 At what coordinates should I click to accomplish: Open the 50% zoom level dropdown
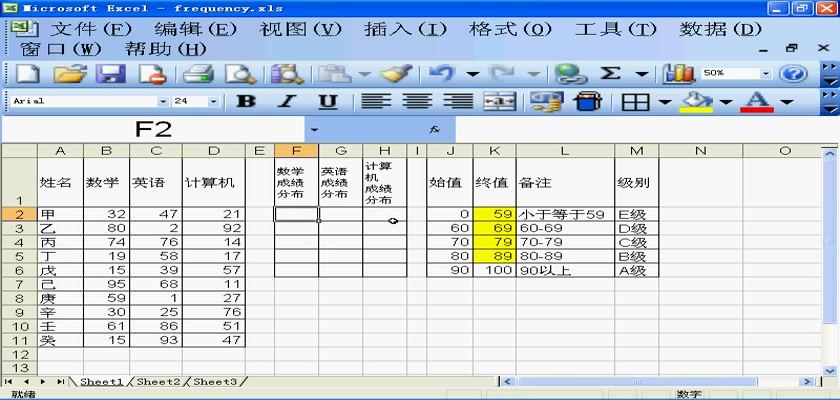766,74
